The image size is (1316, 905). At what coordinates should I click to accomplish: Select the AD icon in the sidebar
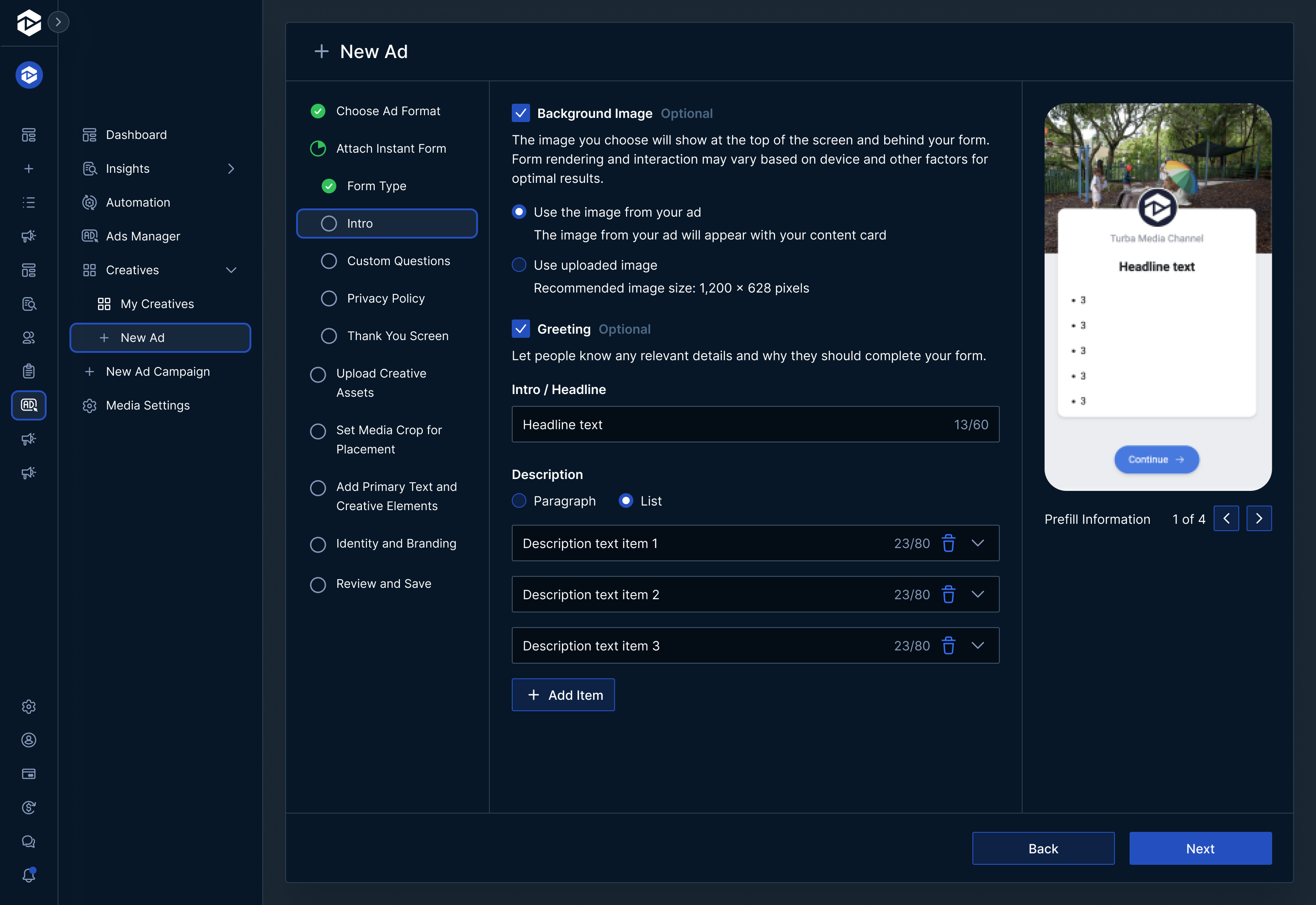click(28, 405)
